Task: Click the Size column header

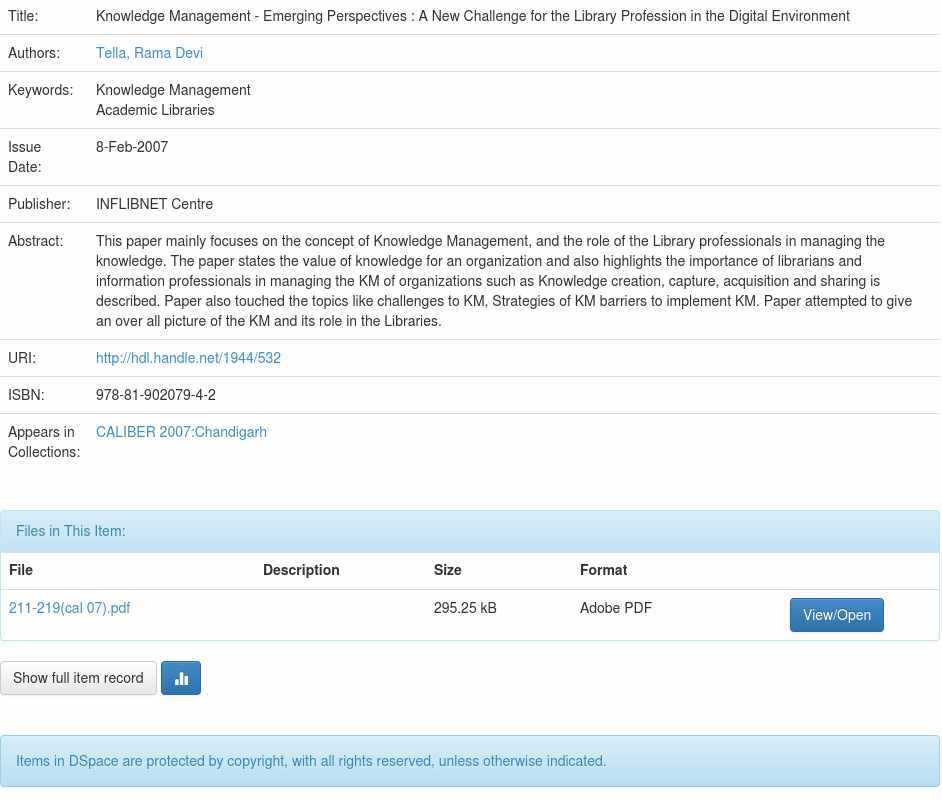Action: tap(447, 570)
